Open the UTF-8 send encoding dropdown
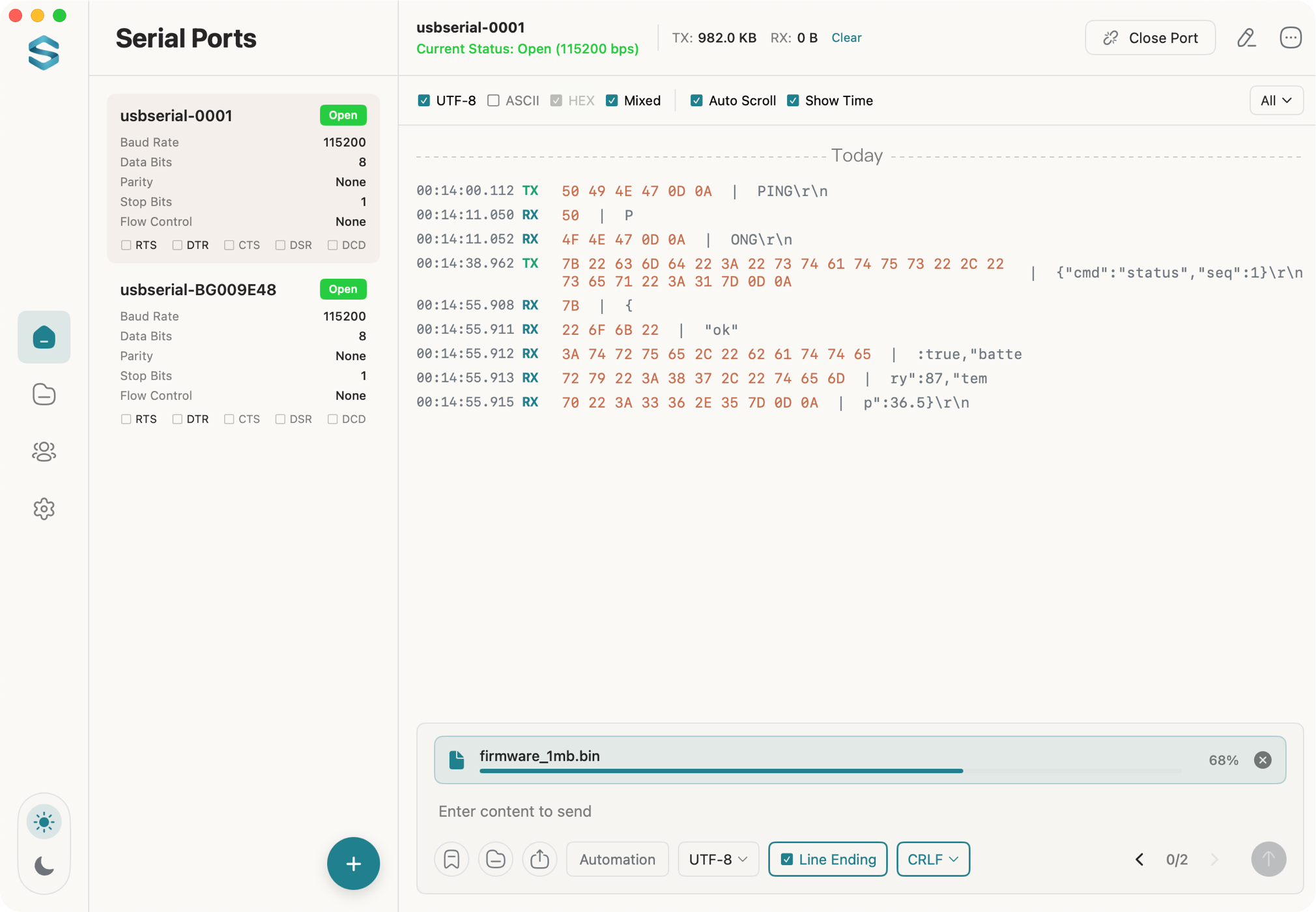This screenshot has height=912, width=1316. pyautogui.click(x=718, y=859)
